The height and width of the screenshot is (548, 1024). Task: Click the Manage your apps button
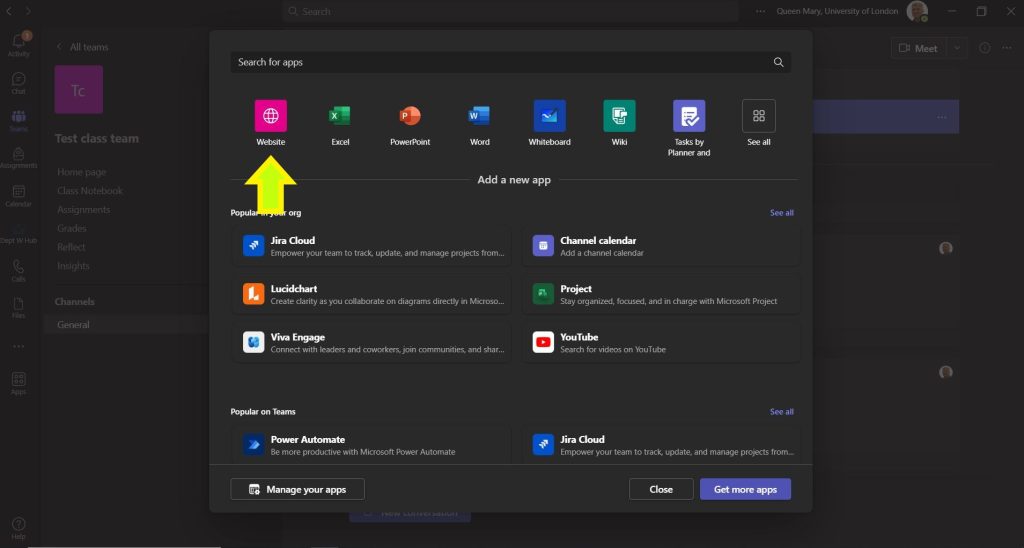point(297,489)
